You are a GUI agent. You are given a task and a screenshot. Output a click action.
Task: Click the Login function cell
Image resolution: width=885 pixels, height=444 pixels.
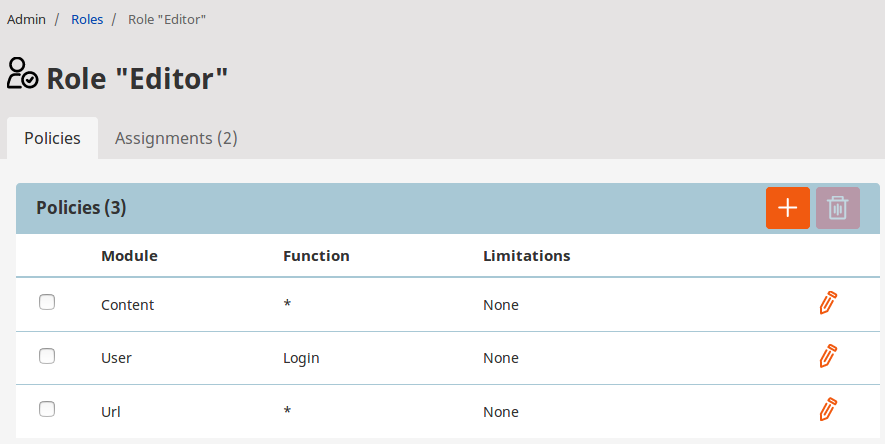301,357
